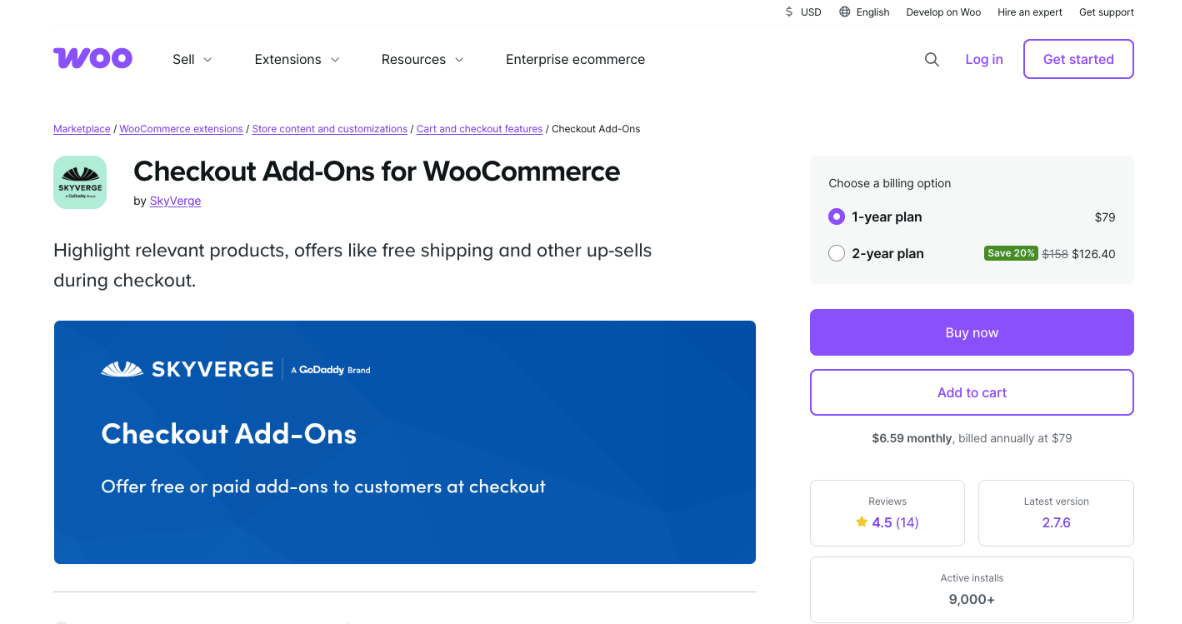Open the search on the Woo site
1182x624 pixels.
point(932,59)
